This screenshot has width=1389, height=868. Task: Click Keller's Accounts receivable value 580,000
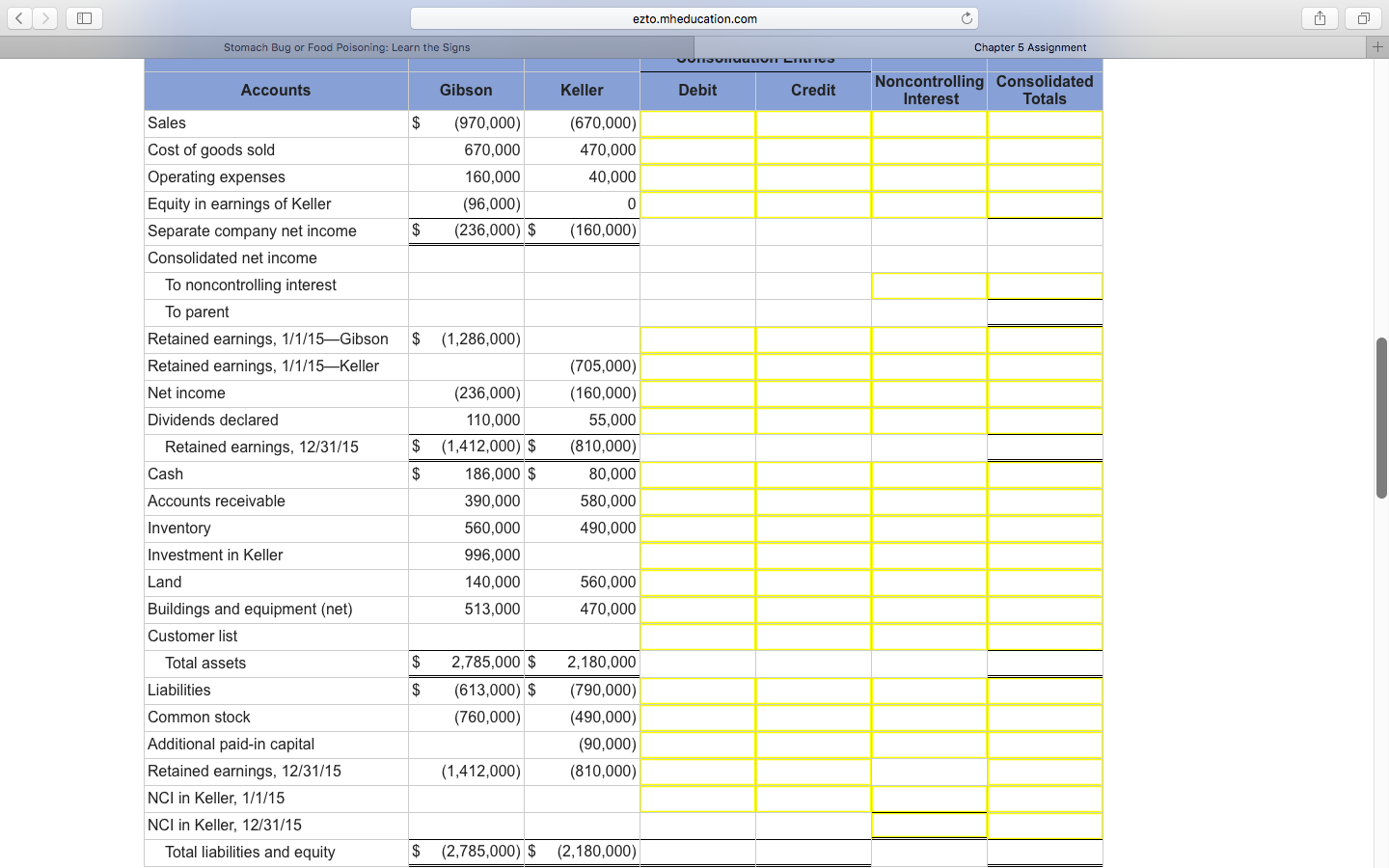(608, 502)
